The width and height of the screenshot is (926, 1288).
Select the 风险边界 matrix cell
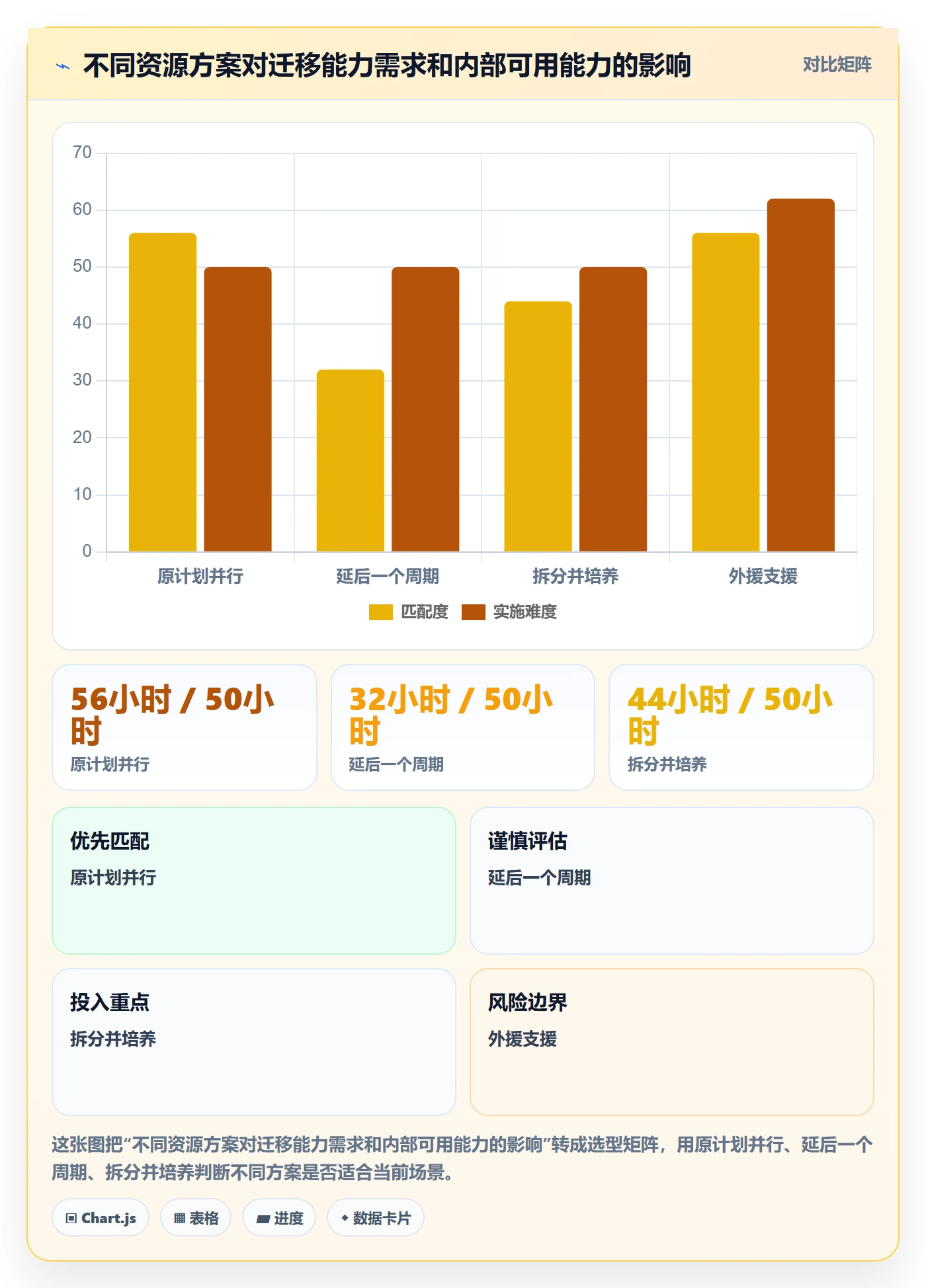pyautogui.click(x=672, y=1042)
